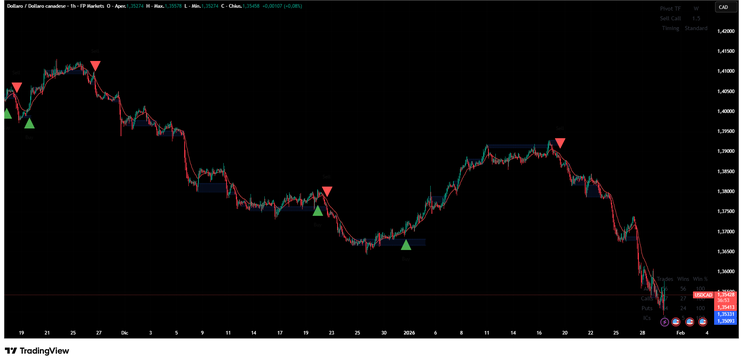Click the red Sell triangle near November 27

(x=95, y=66)
